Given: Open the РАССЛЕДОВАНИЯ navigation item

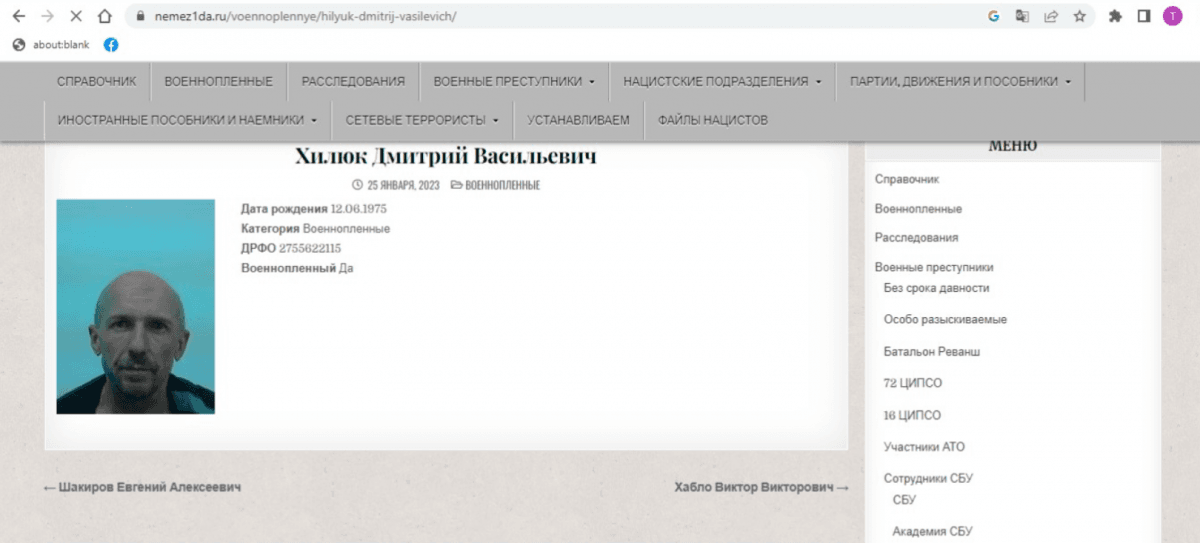Looking at the screenshot, I should [x=353, y=82].
